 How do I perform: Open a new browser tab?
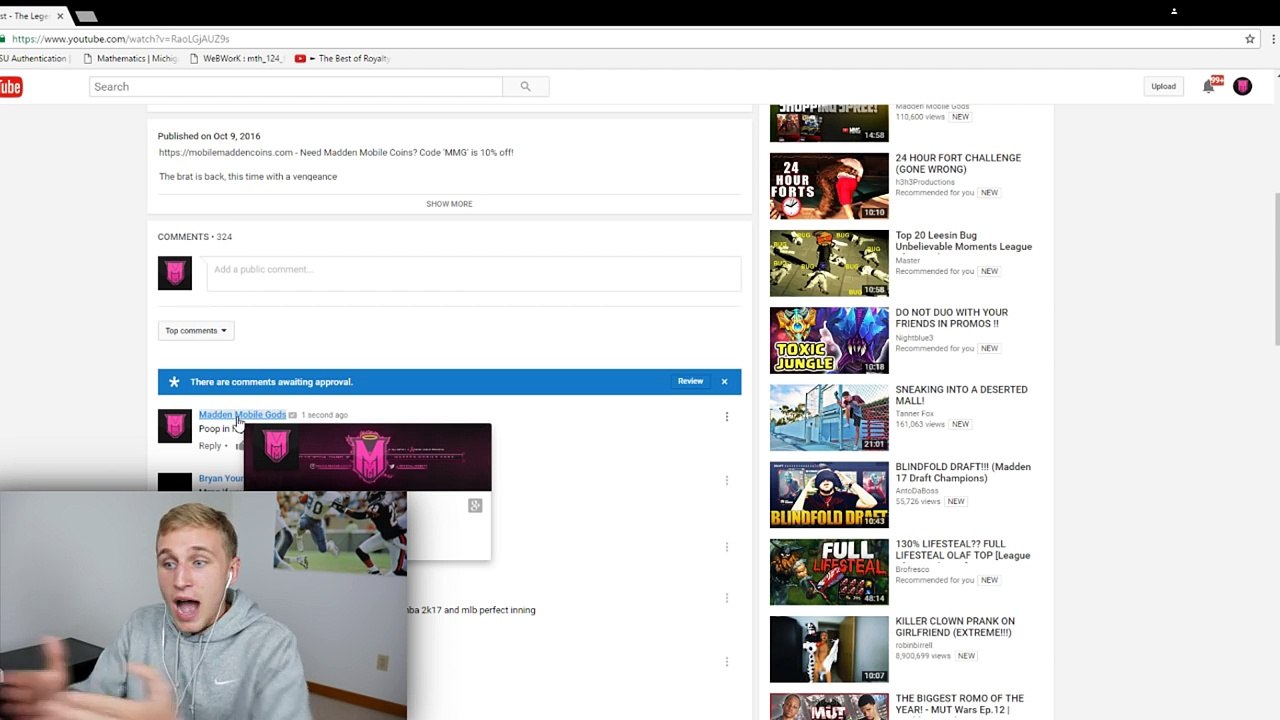pyautogui.click(x=87, y=16)
